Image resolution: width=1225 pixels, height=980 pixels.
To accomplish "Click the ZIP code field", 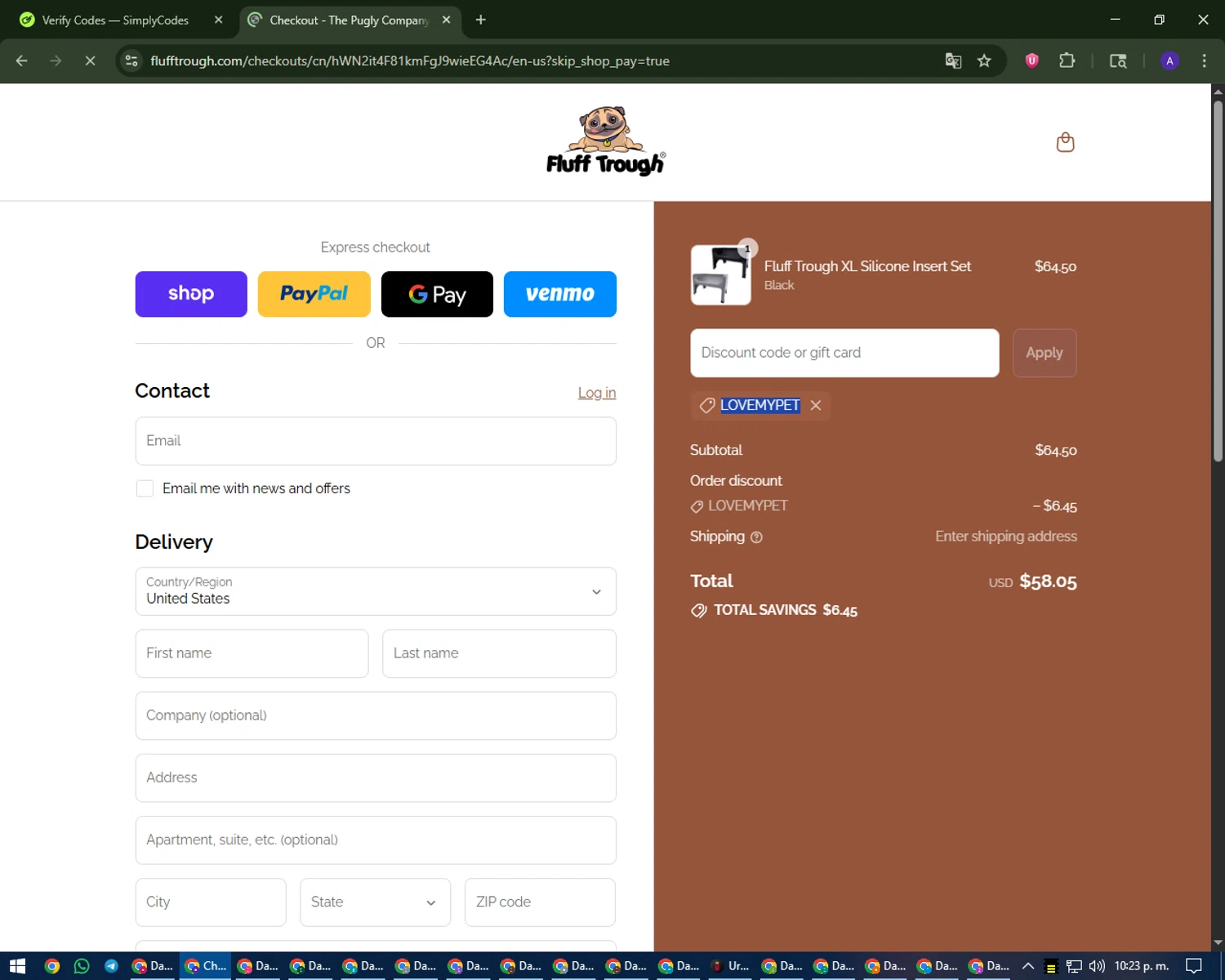I will pyautogui.click(x=540, y=902).
